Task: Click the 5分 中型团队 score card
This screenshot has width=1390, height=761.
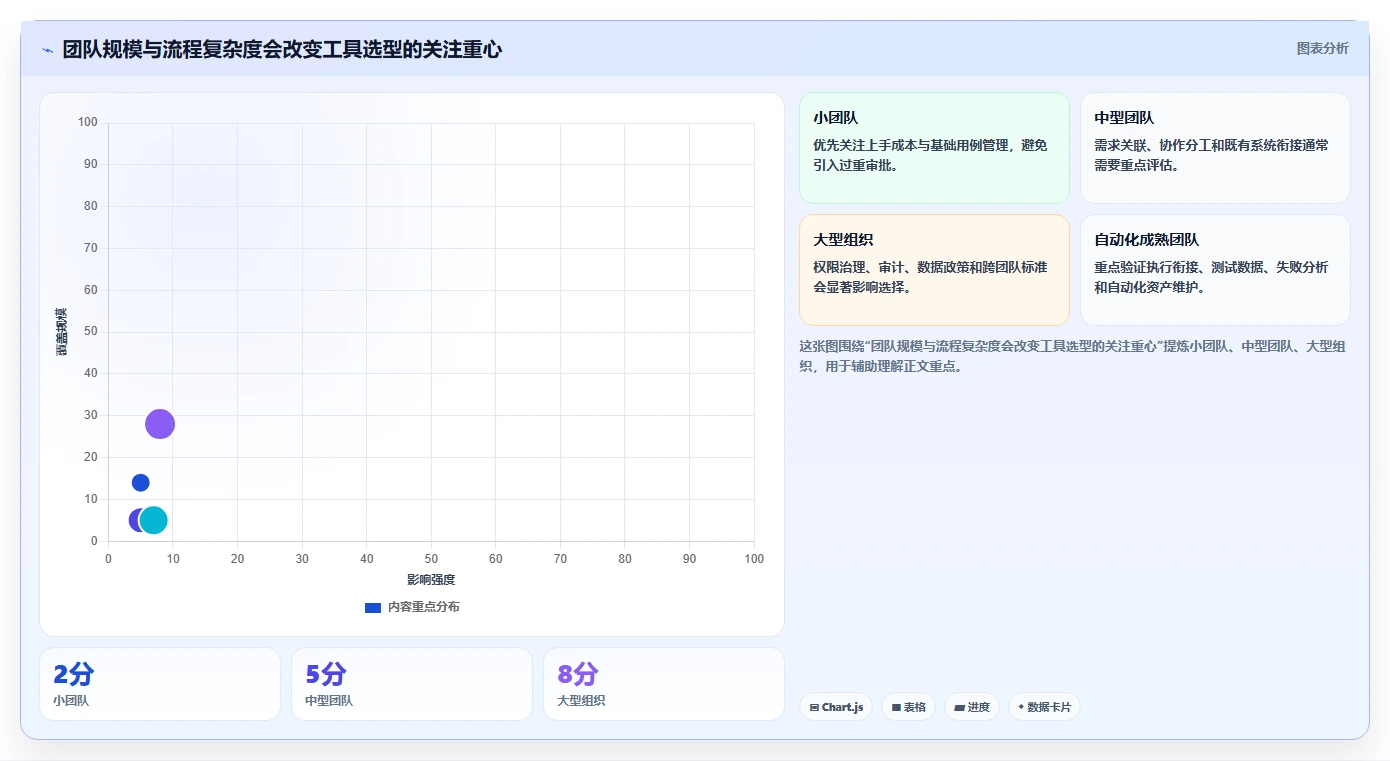Action: [x=412, y=684]
